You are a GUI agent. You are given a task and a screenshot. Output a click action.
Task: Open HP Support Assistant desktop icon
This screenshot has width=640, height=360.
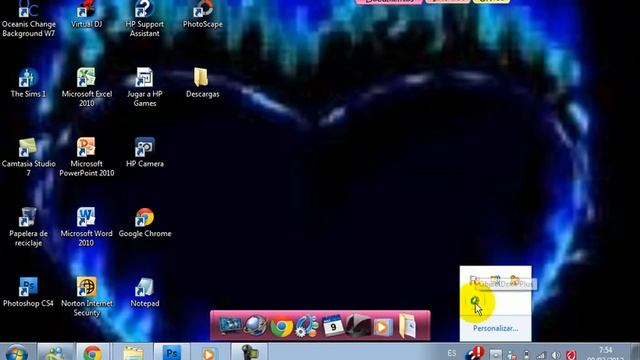[x=144, y=19]
